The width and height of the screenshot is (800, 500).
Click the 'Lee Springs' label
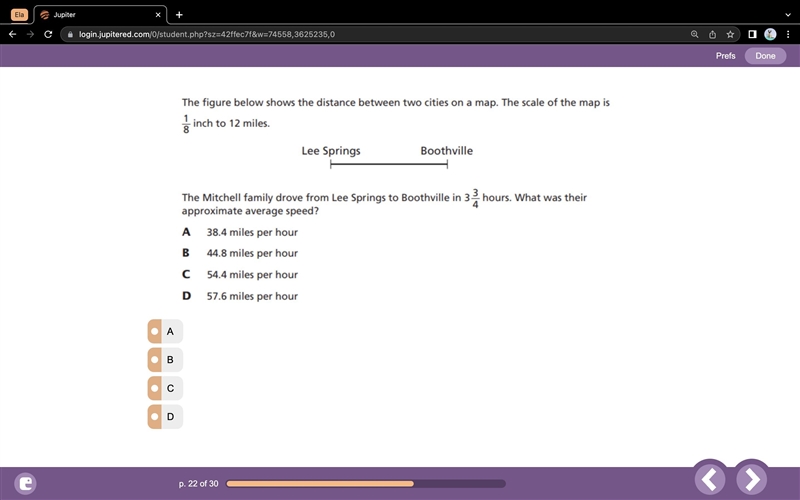click(331, 151)
